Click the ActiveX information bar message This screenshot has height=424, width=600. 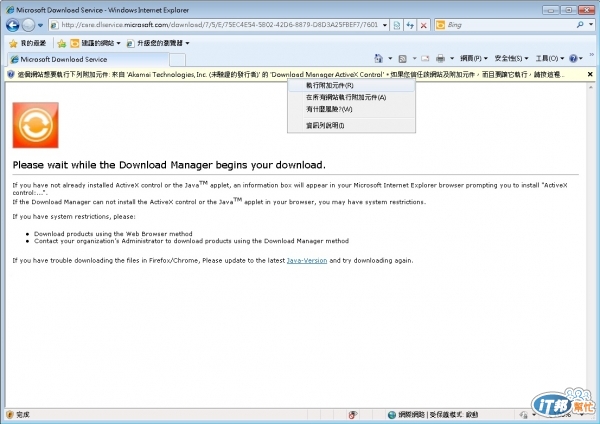tap(290, 75)
